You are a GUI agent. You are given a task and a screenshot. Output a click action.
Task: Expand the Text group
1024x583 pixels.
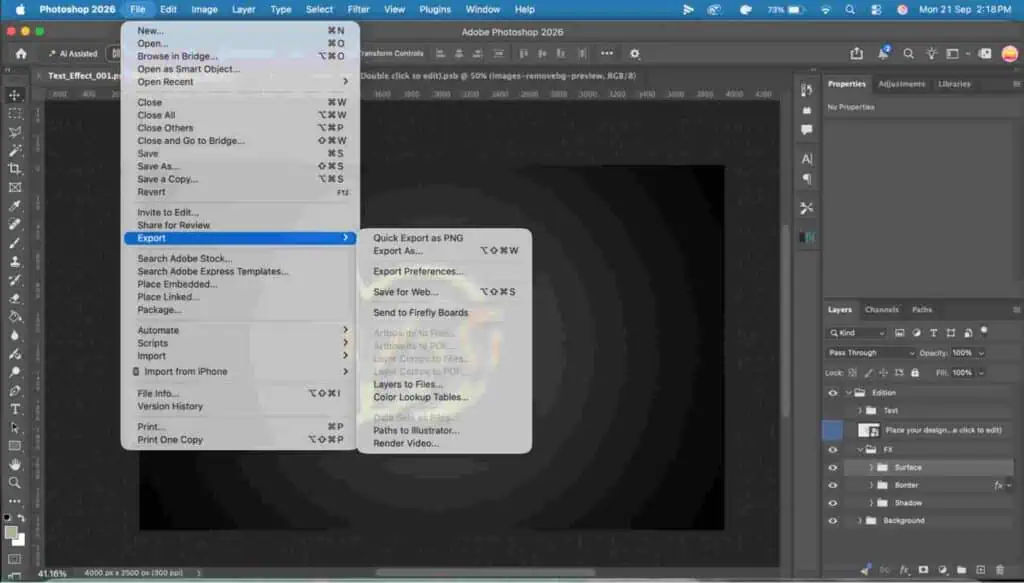pos(859,411)
